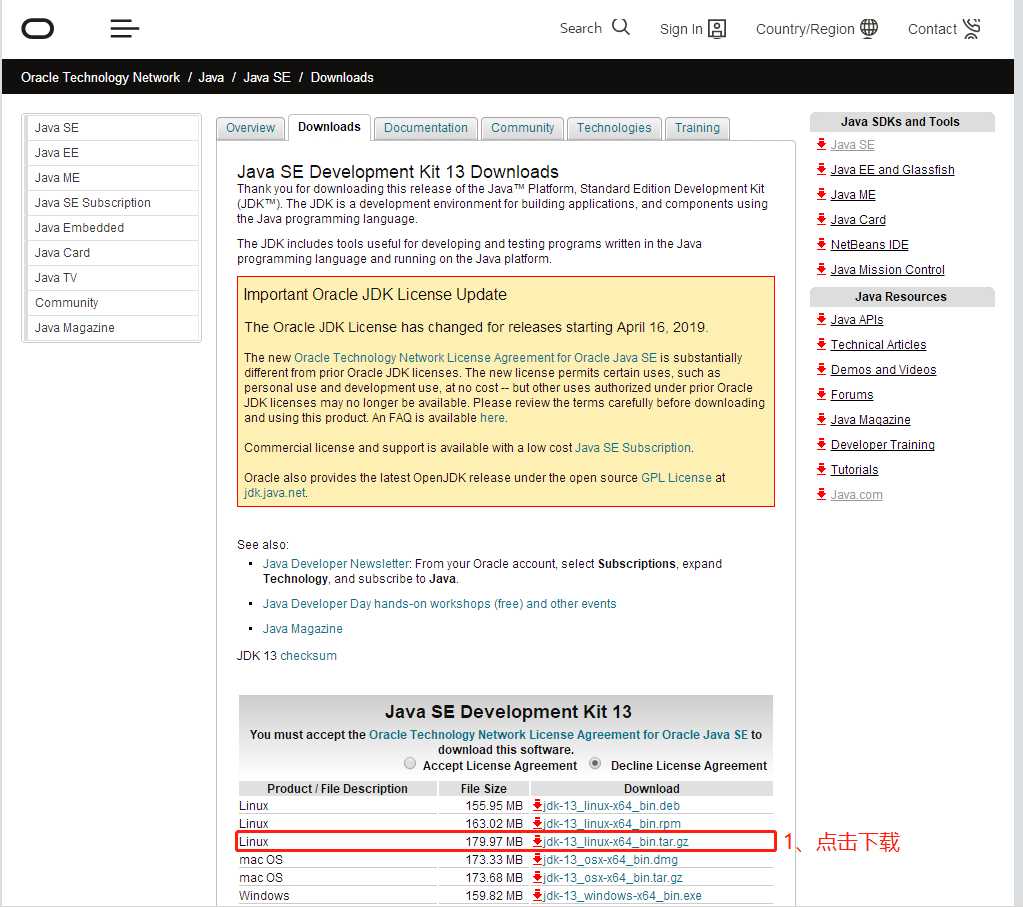The width and height of the screenshot is (1023, 907).
Task: Click the Search text label
Action: click(x=581, y=28)
